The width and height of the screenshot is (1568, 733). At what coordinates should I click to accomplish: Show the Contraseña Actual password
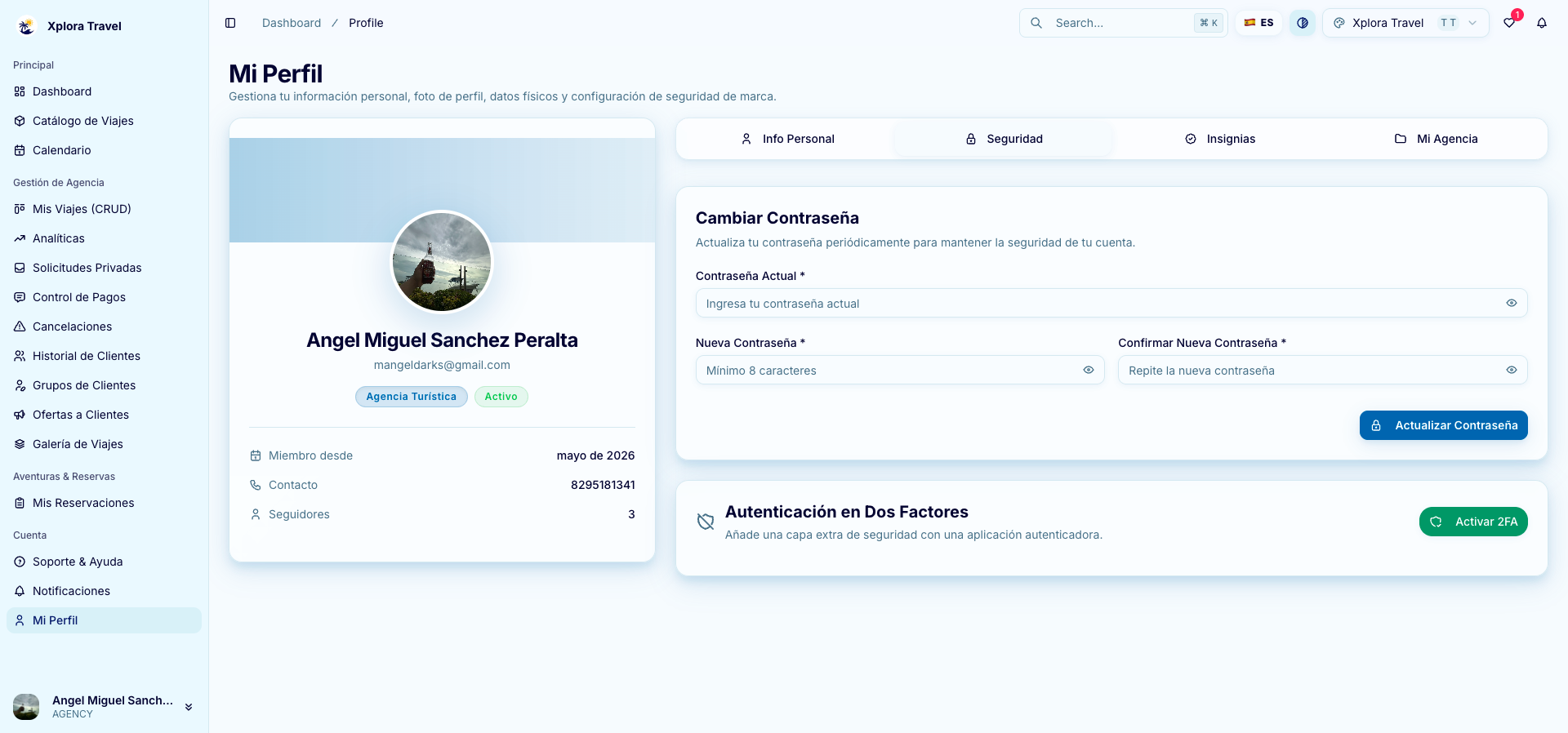(x=1512, y=303)
